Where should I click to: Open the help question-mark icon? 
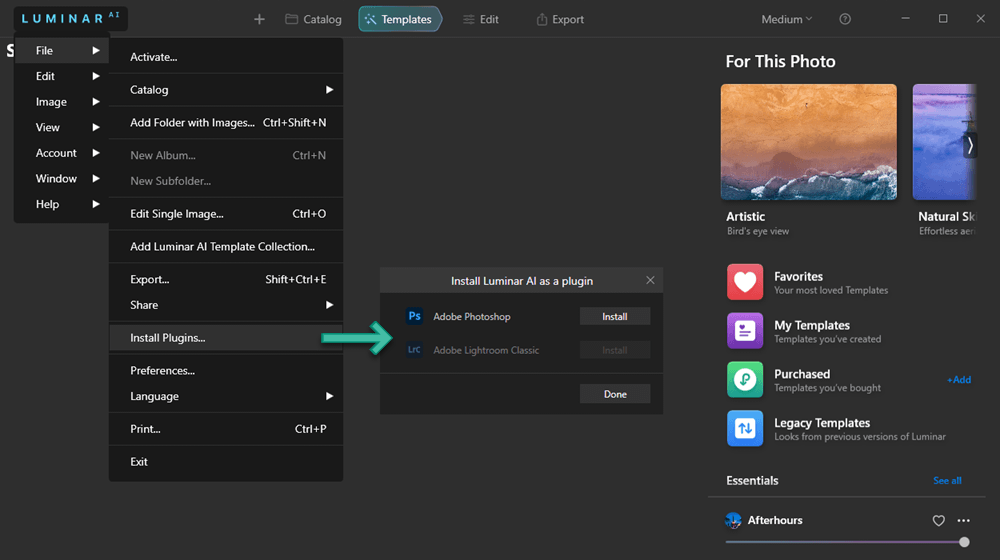point(845,19)
